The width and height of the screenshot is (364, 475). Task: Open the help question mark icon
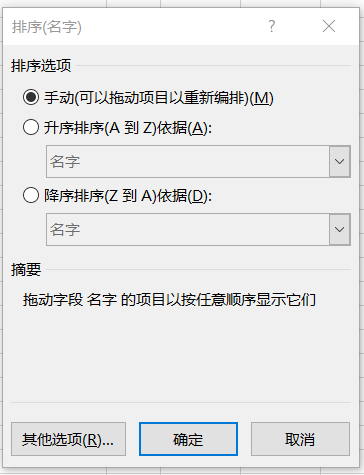pyautogui.click(x=272, y=26)
